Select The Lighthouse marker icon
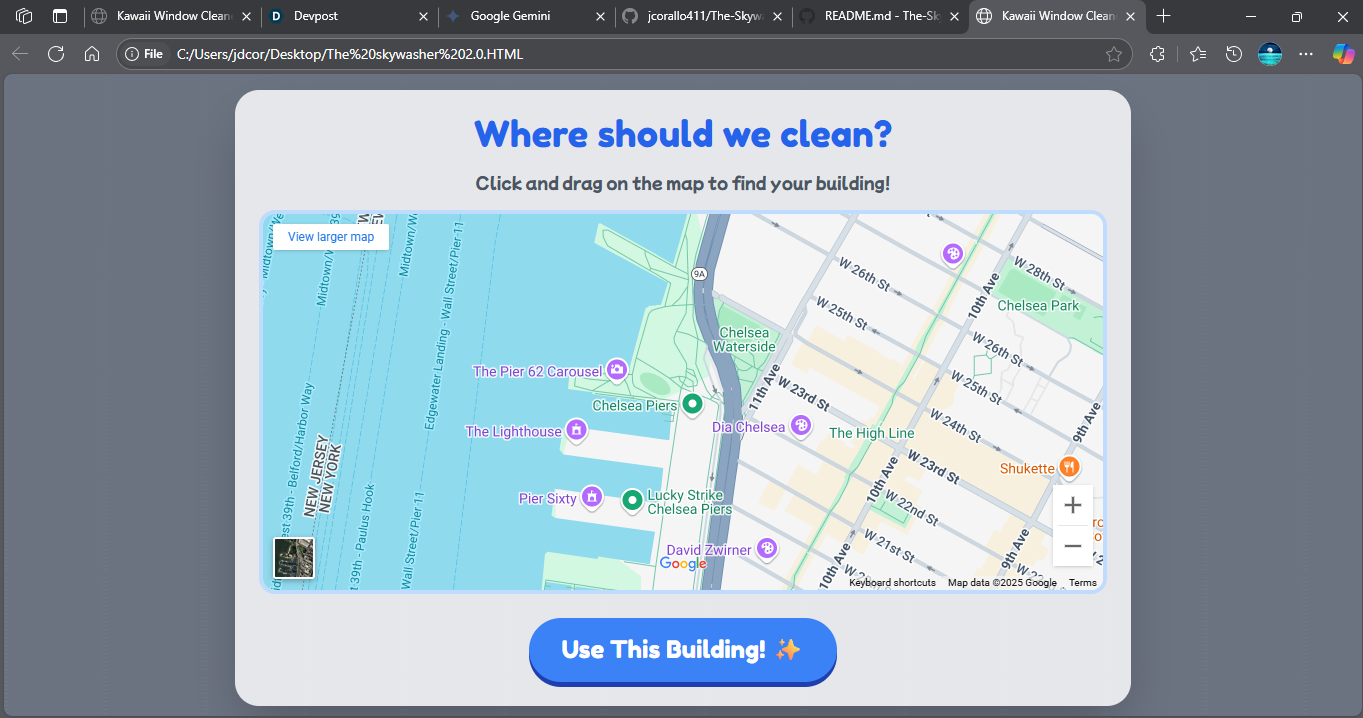The height and width of the screenshot is (718, 1363). [576, 431]
